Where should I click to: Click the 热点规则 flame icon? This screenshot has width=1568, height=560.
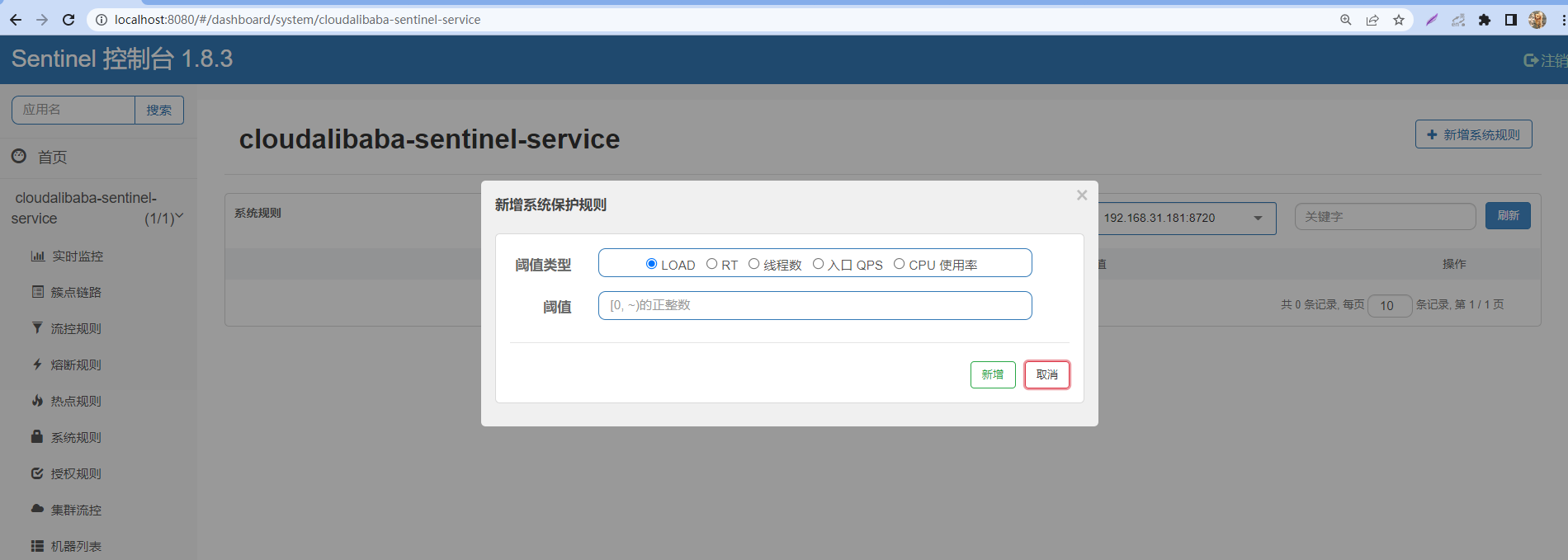click(x=37, y=401)
